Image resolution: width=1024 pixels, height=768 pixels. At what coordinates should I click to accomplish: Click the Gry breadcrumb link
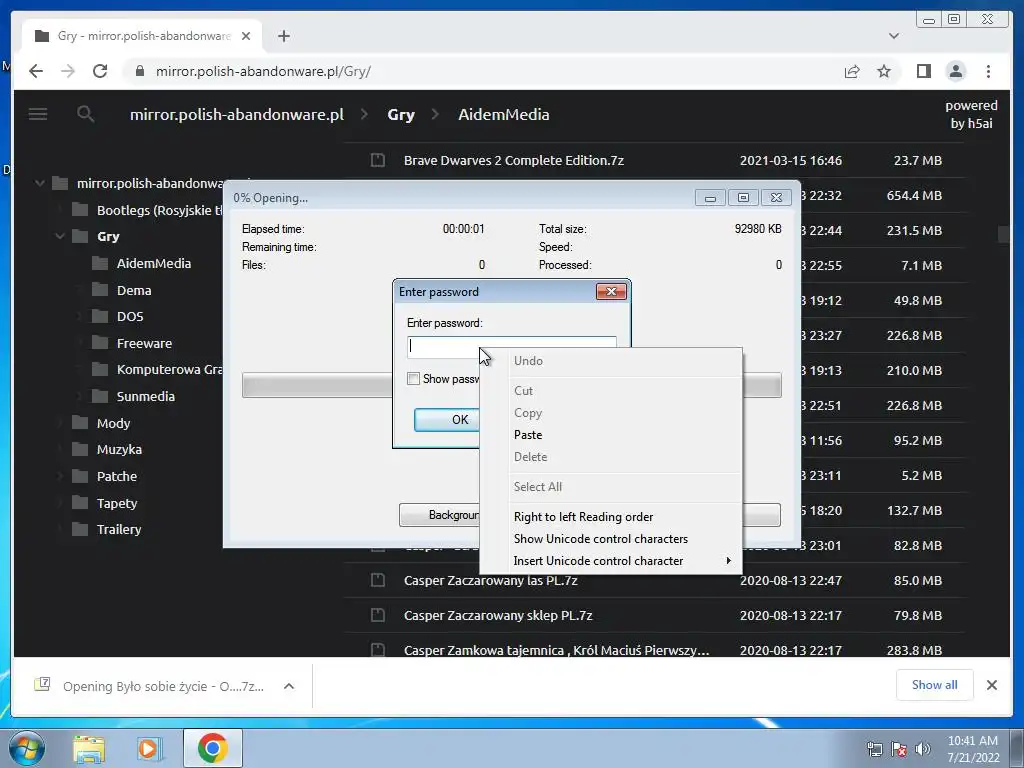point(401,115)
